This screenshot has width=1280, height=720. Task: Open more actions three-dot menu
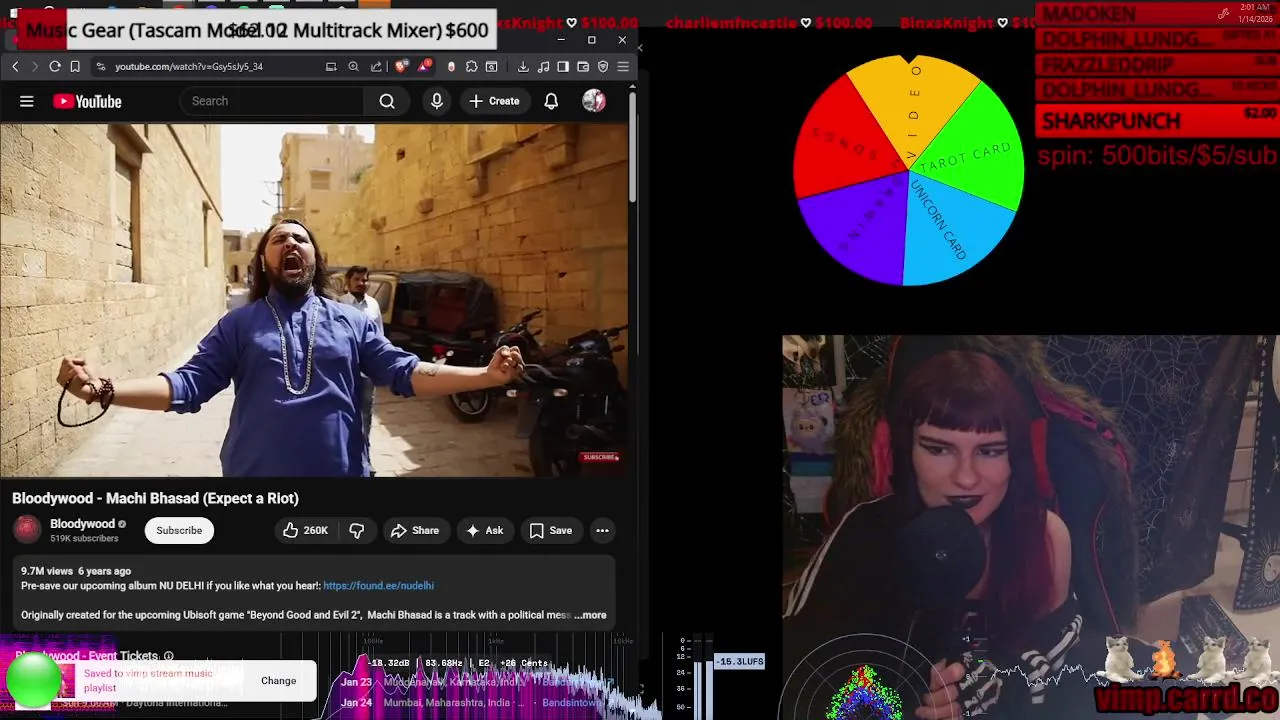point(602,530)
